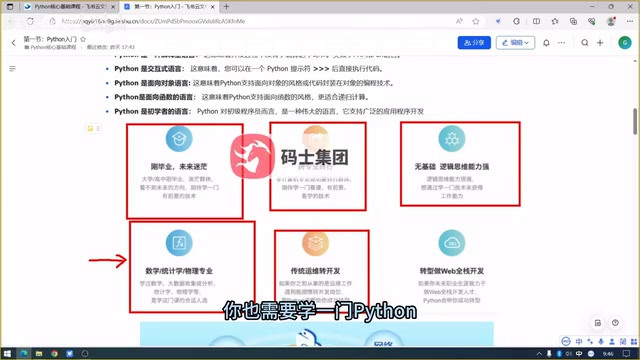Show hidden system tray icons chevron
The image size is (640, 360).
coord(539,353)
